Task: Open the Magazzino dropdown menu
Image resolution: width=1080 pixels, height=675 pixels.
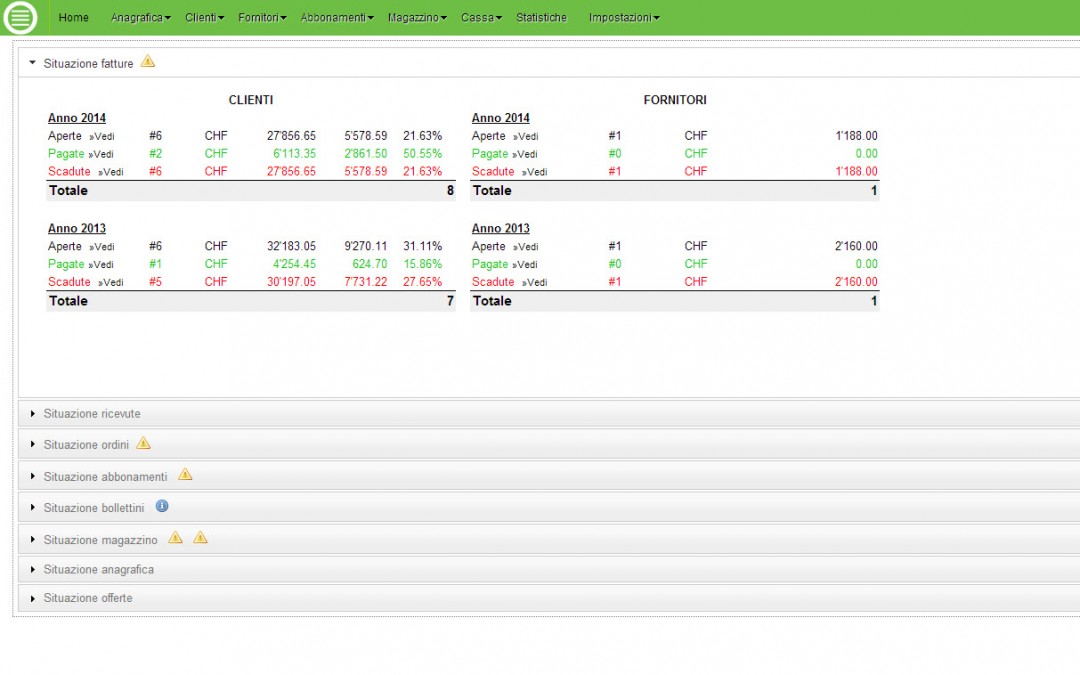Action: point(417,17)
